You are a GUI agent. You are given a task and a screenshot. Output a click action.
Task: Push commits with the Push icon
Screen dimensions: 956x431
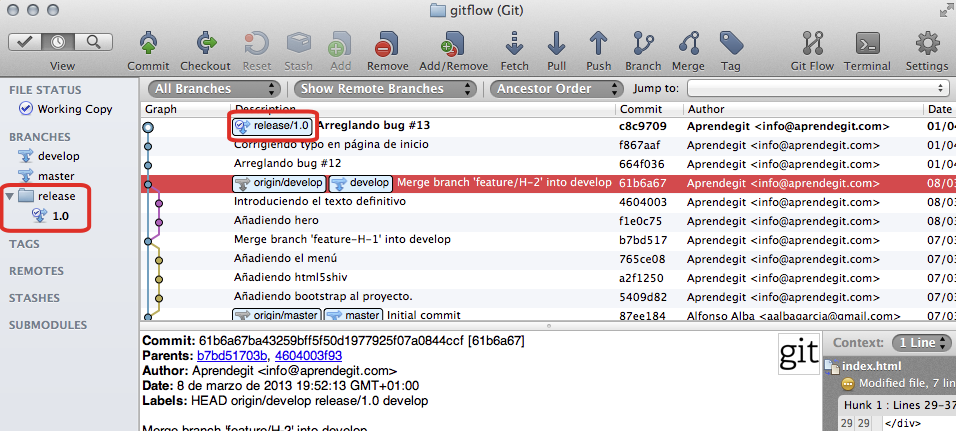pos(599,45)
